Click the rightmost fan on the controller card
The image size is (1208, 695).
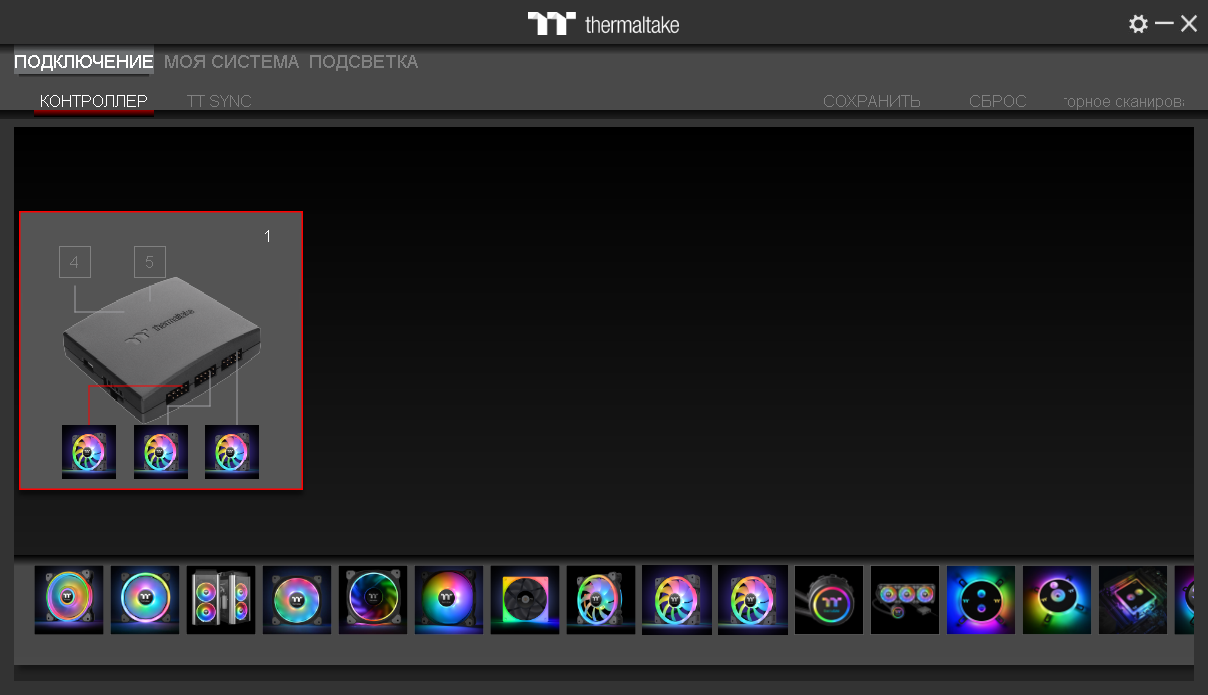click(232, 452)
